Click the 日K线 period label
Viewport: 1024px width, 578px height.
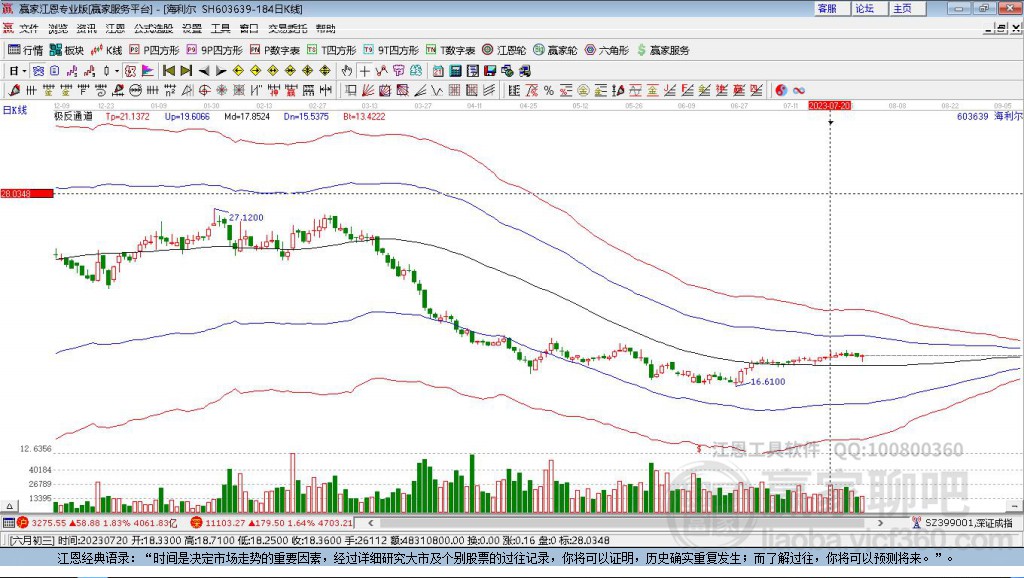click(15, 110)
